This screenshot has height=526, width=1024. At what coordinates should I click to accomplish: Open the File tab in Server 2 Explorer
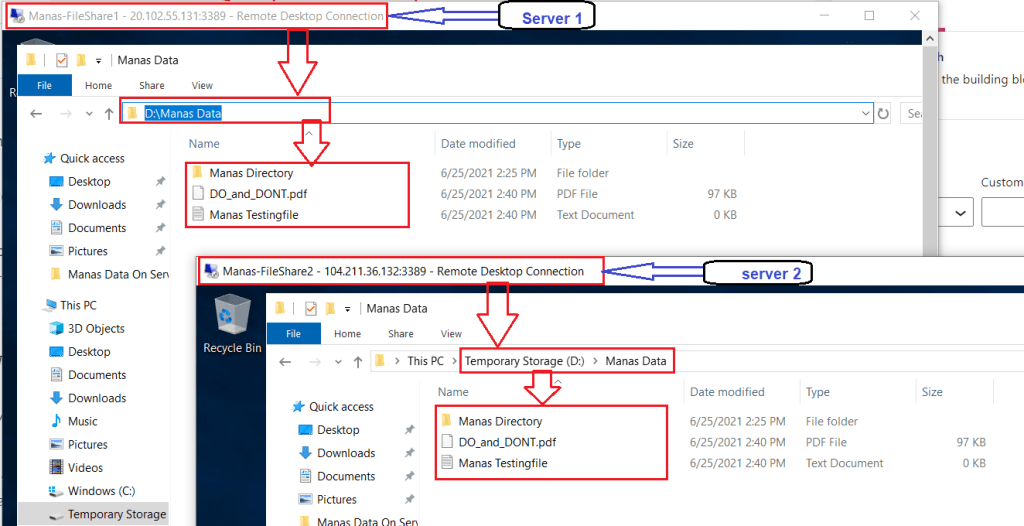[x=293, y=333]
